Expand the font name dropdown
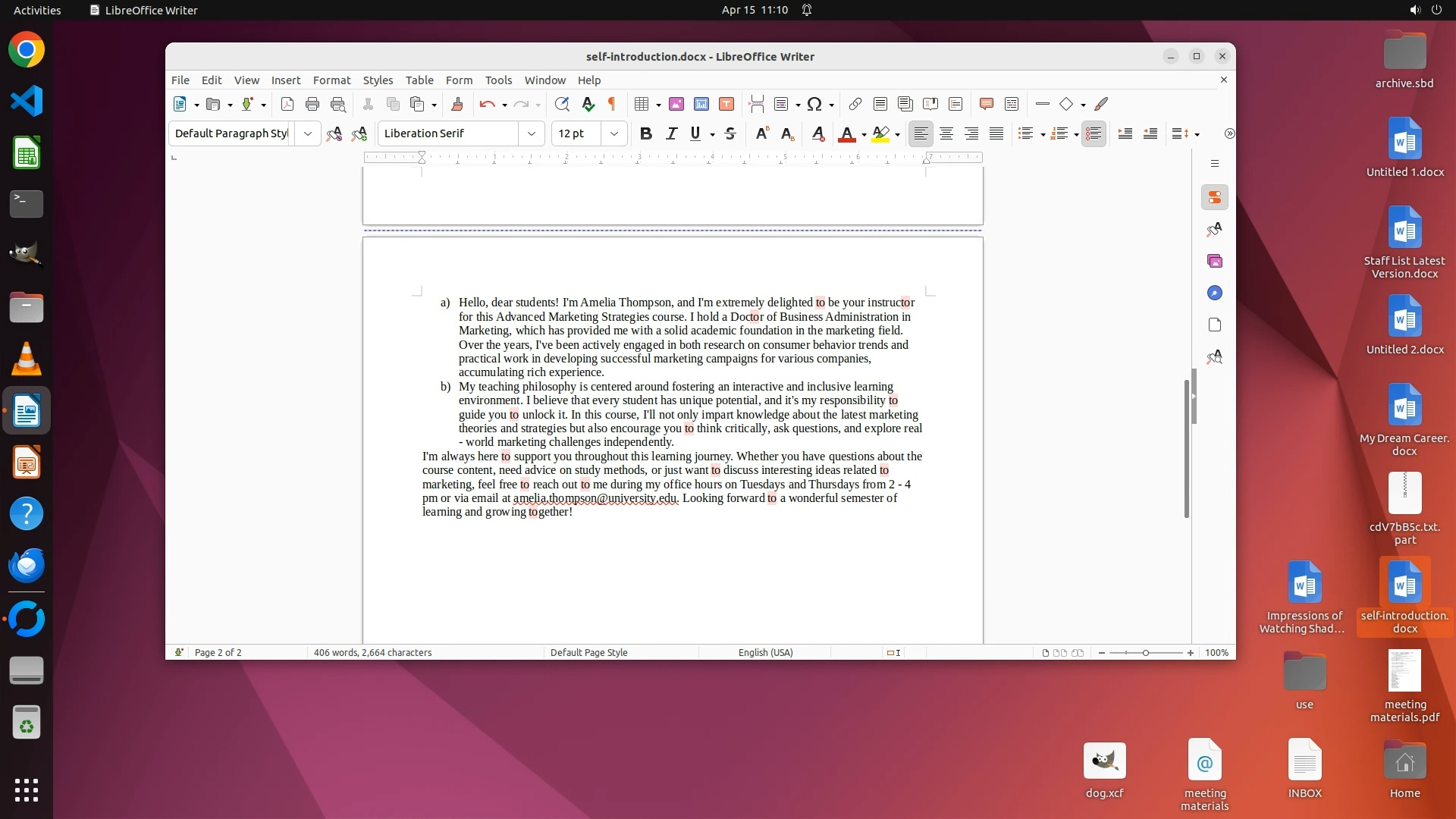This screenshot has width=1456, height=819. click(532, 133)
